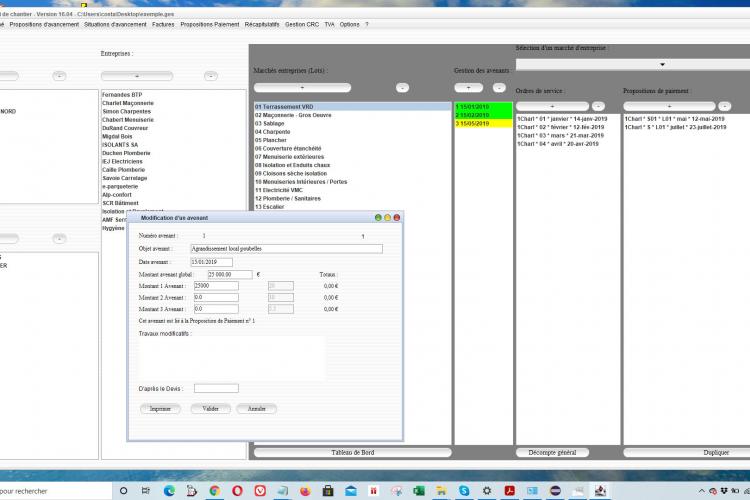The width and height of the screenshot is (750, 500).
Task: Open Skype from the taskbar
Action: point(464,490)
